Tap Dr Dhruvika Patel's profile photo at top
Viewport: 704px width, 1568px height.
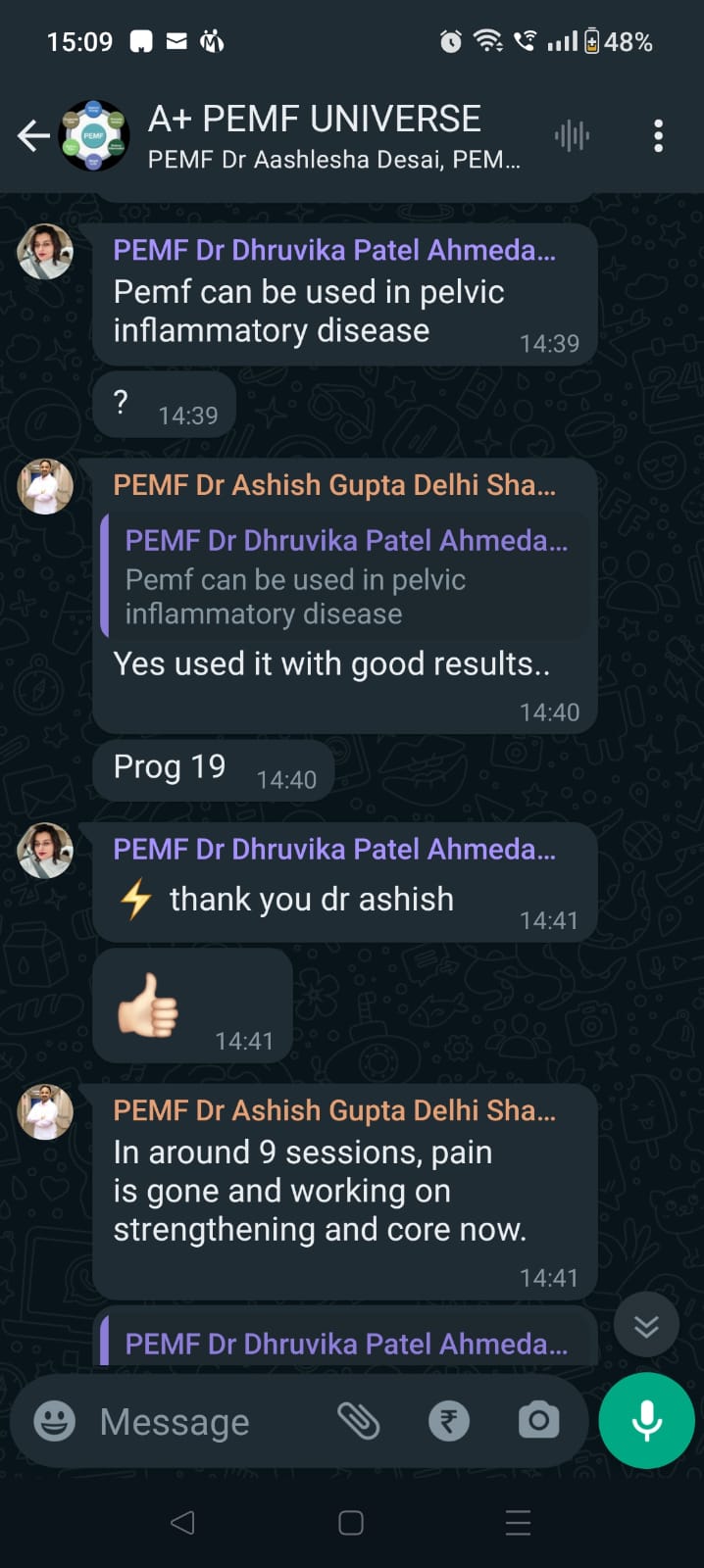click(45, 252)
